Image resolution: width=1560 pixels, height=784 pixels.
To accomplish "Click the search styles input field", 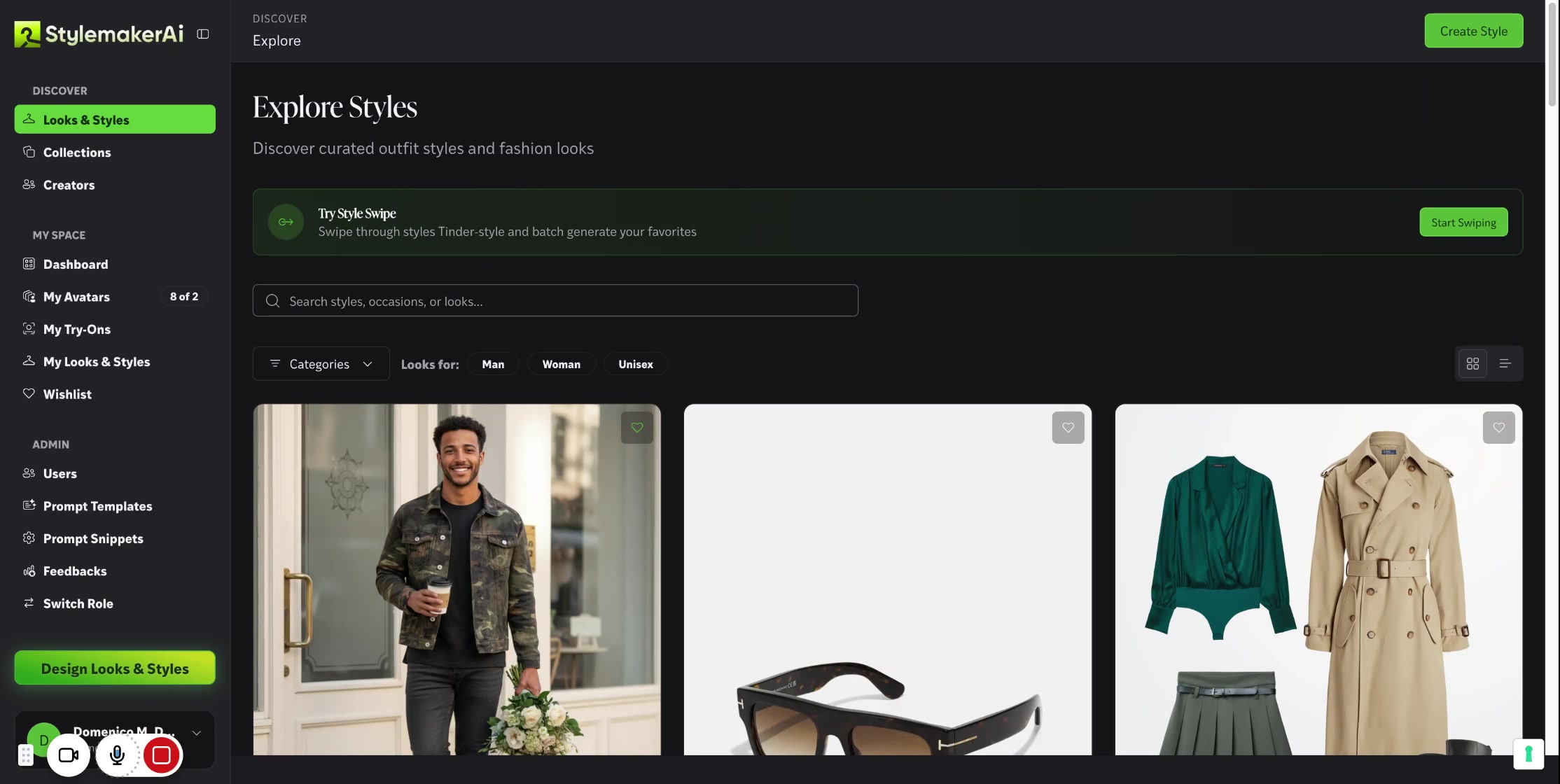I will click(x=555, y=300).
